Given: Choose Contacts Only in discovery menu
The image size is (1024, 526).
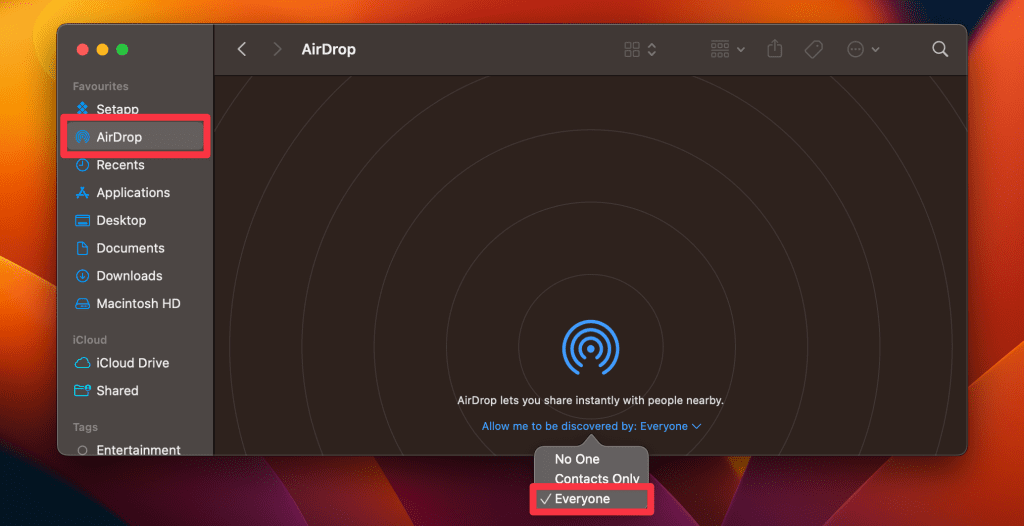Looking at the screenshot, I should point(597,479).
